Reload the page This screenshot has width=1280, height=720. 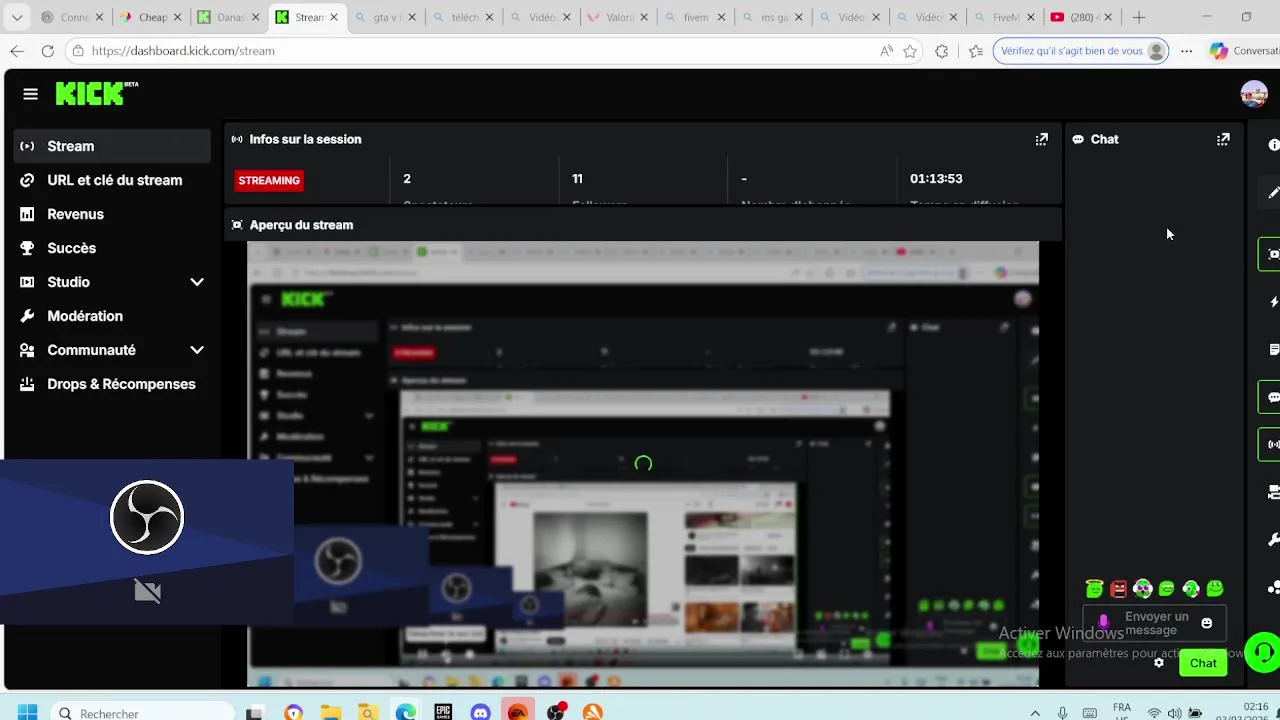(x=47, y=51)
